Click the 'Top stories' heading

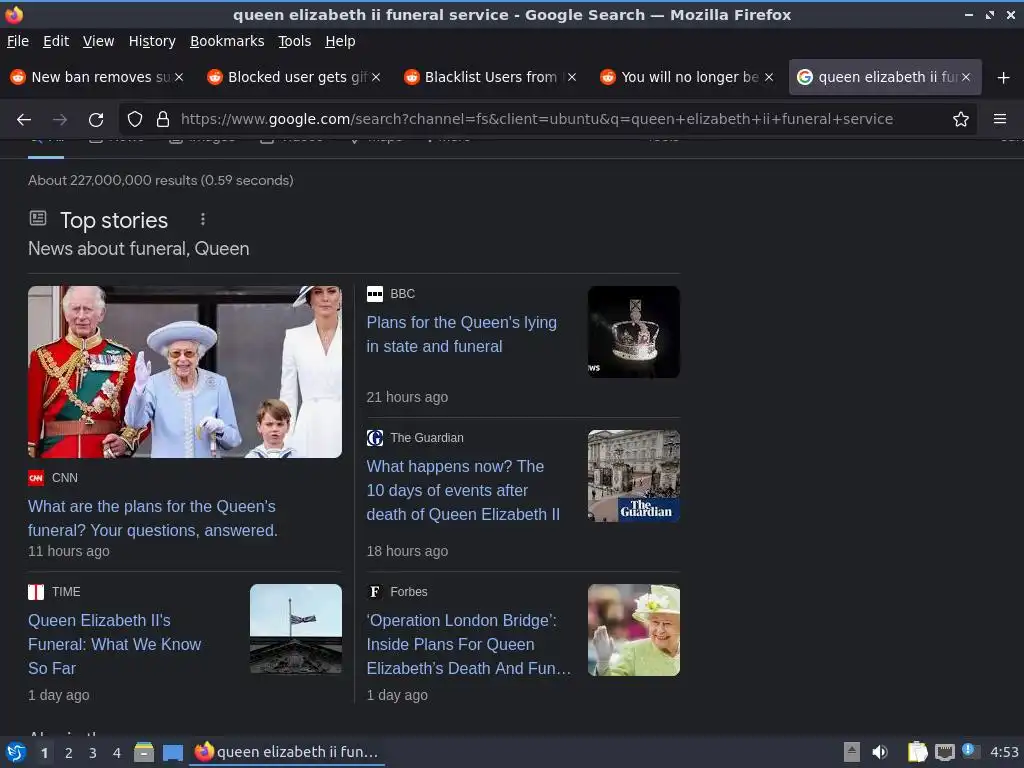114,220
